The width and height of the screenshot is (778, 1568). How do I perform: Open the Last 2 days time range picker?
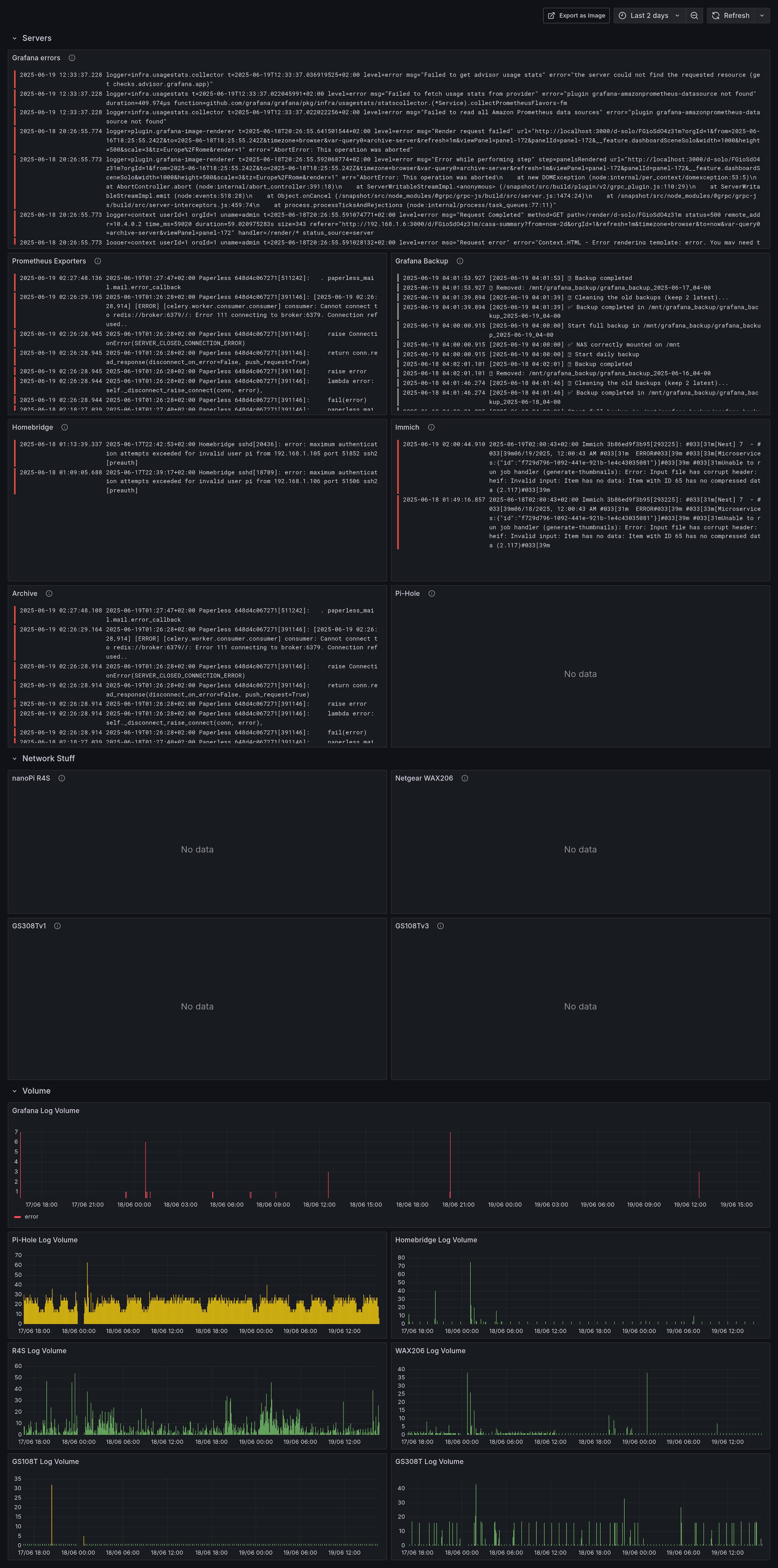649,16
